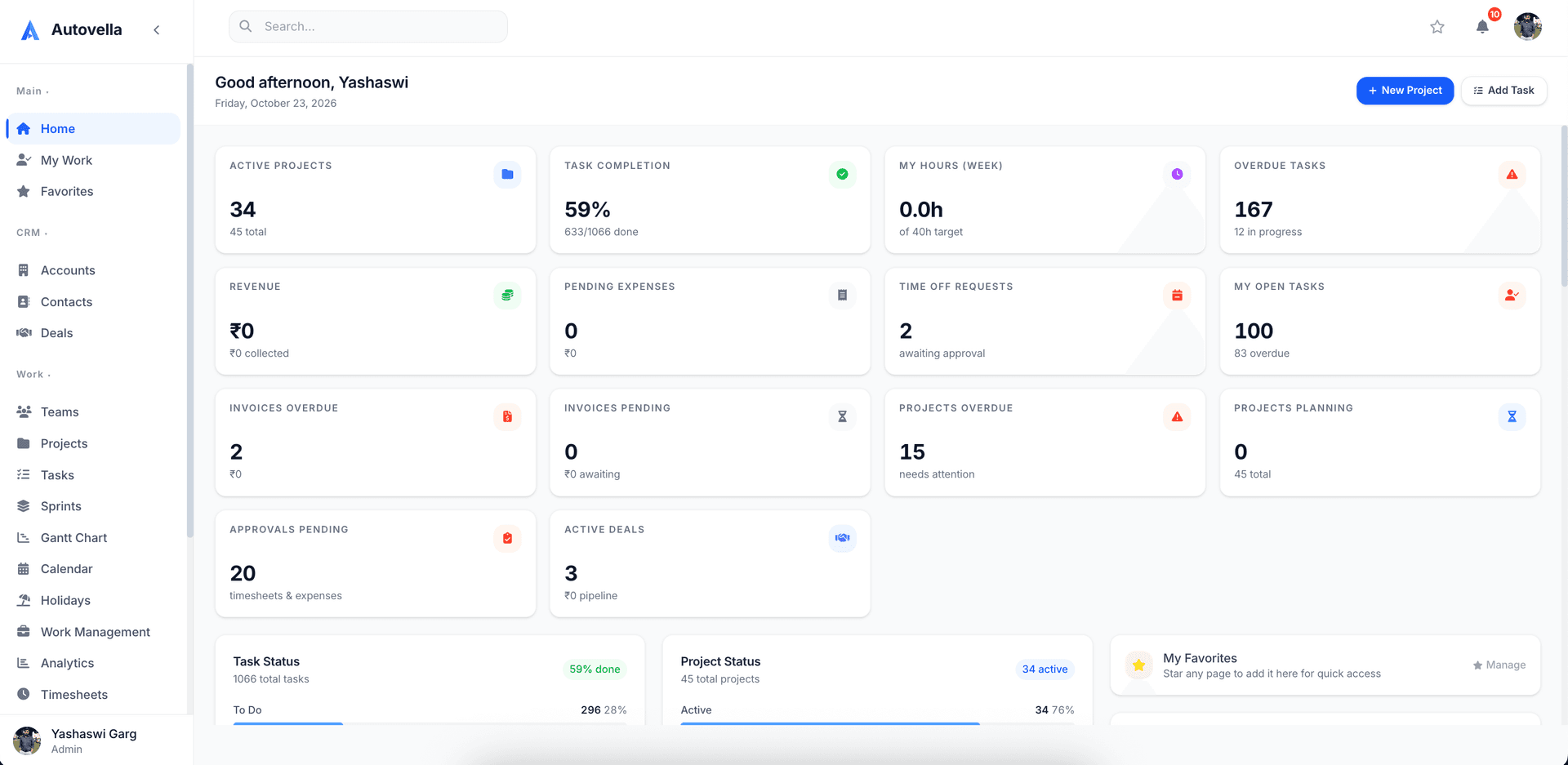Collapse the sidebar using the chevron
1568x765 pixels.
[157, 30]
